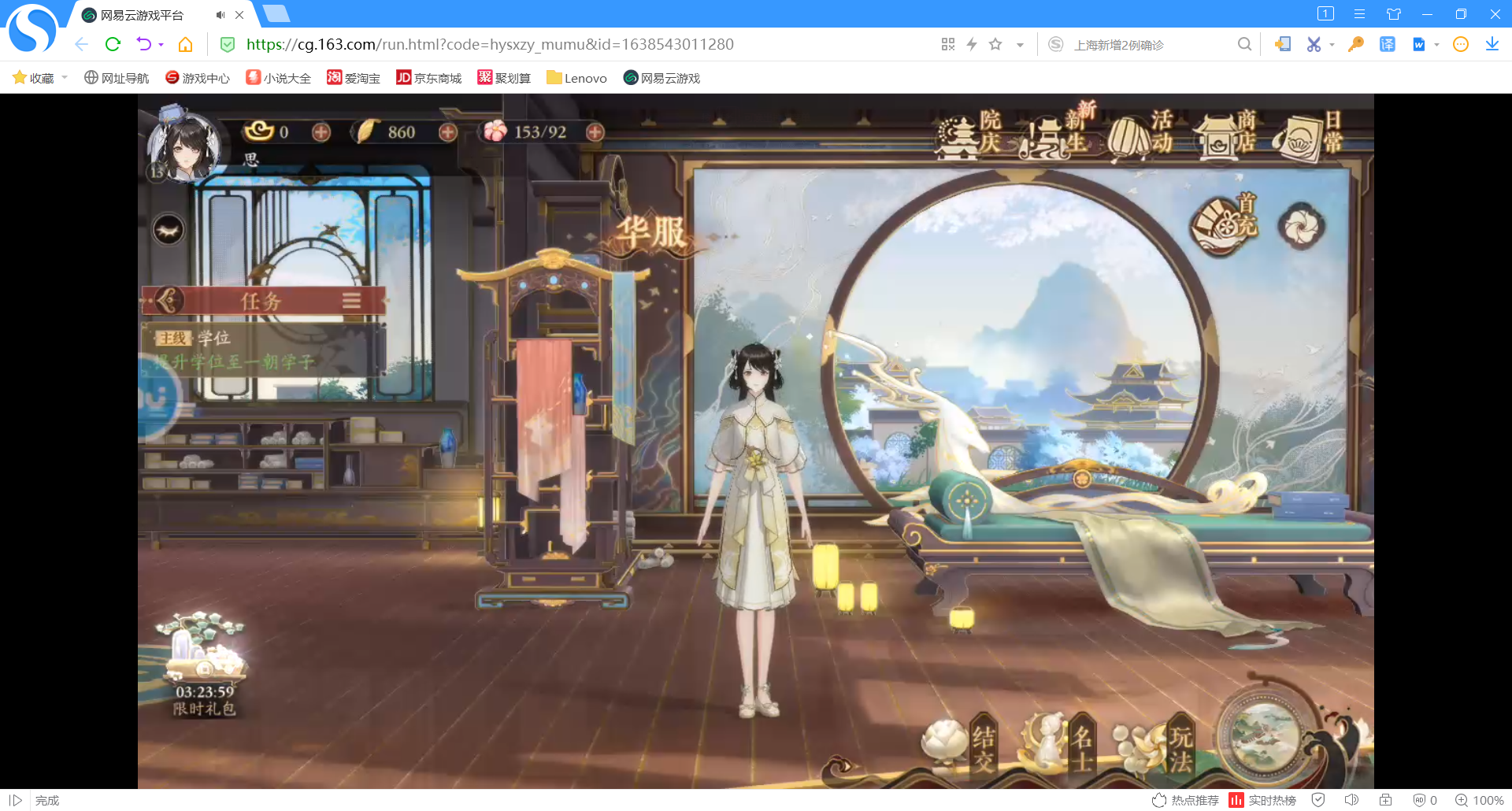Click the lightning speed mode icon

click(972, 44)
